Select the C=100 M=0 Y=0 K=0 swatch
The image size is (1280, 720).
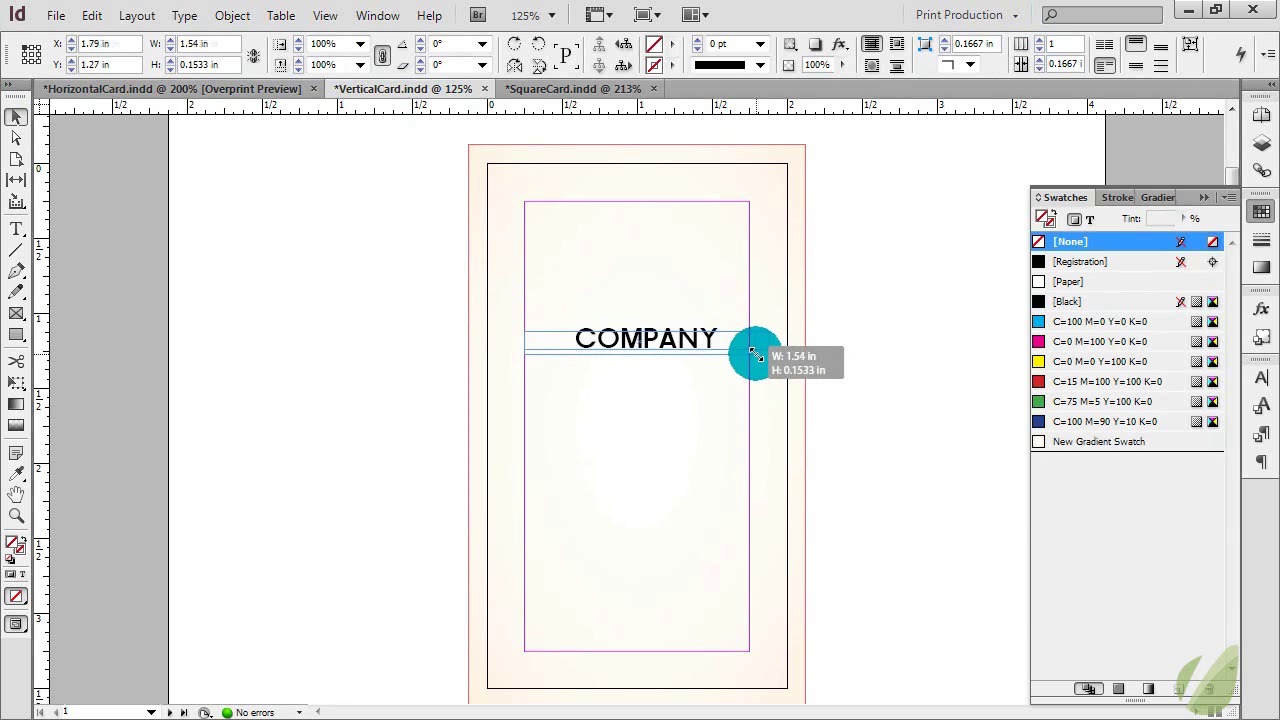tap(1127, 322)
